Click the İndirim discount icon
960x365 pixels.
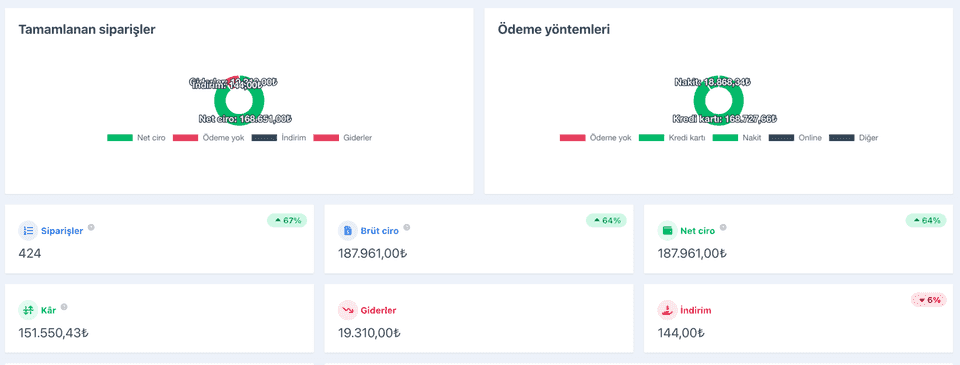[x=667, y=310]
